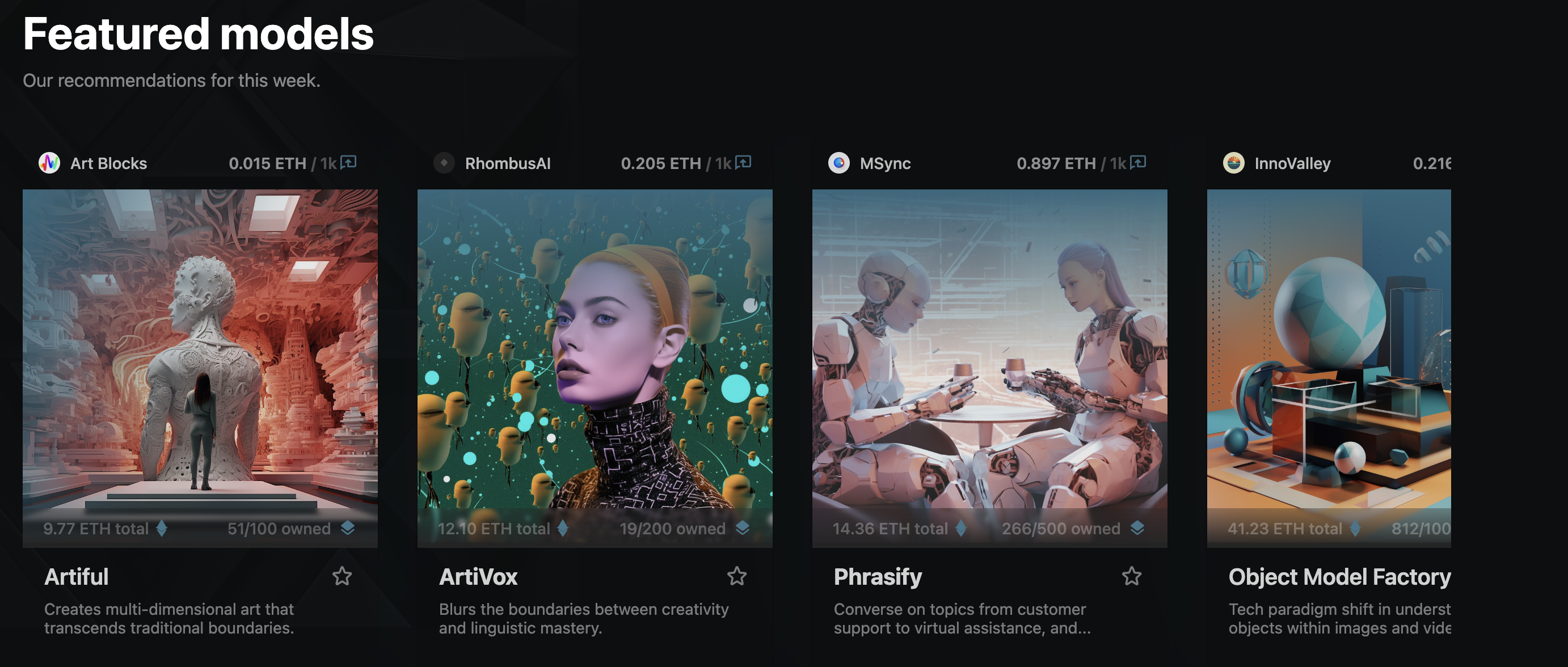Viewport: 1568px width, 667px height.
Task: Click the layers icon next to 51/100 owned
Action: point(348,528)
